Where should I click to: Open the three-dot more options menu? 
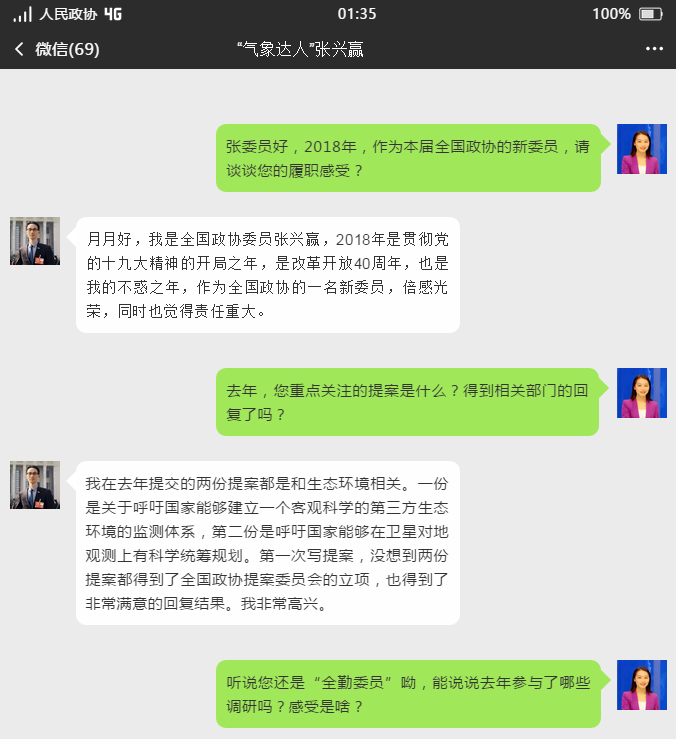(x=654, y=49)
